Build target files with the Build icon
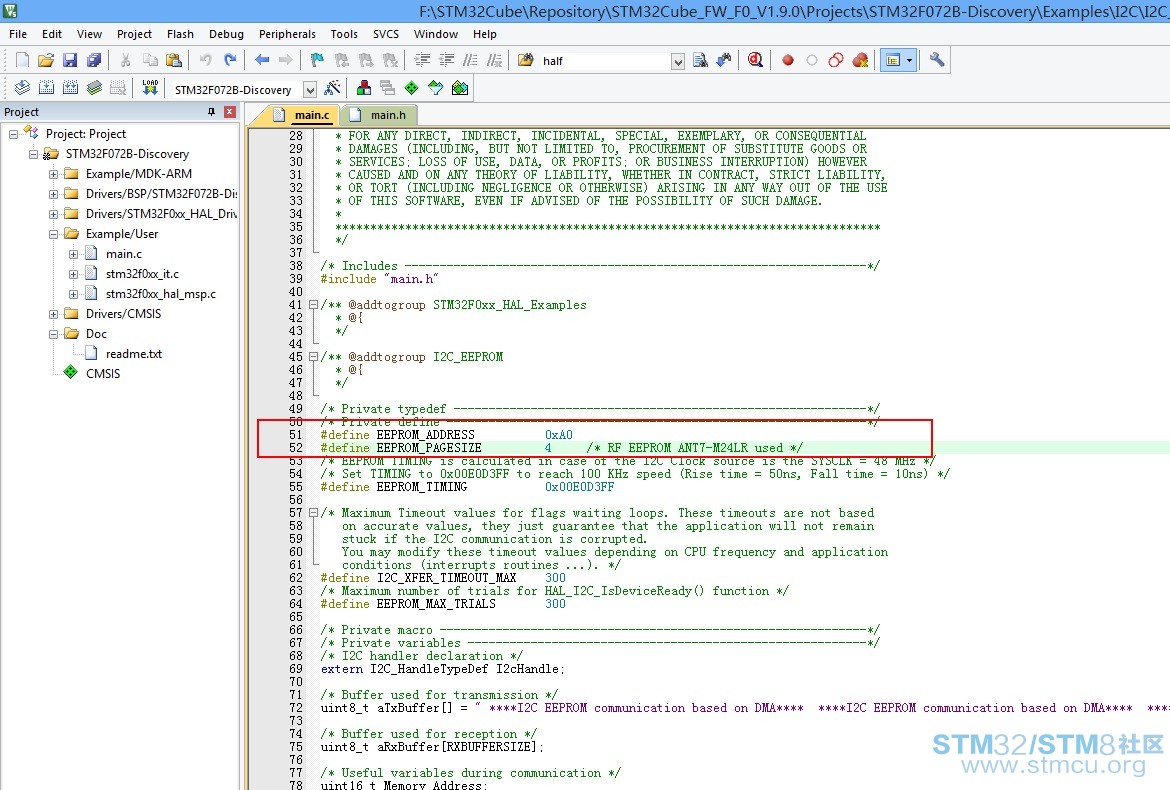The width and height of the screenshot is (1170, 790). [46, 89]
